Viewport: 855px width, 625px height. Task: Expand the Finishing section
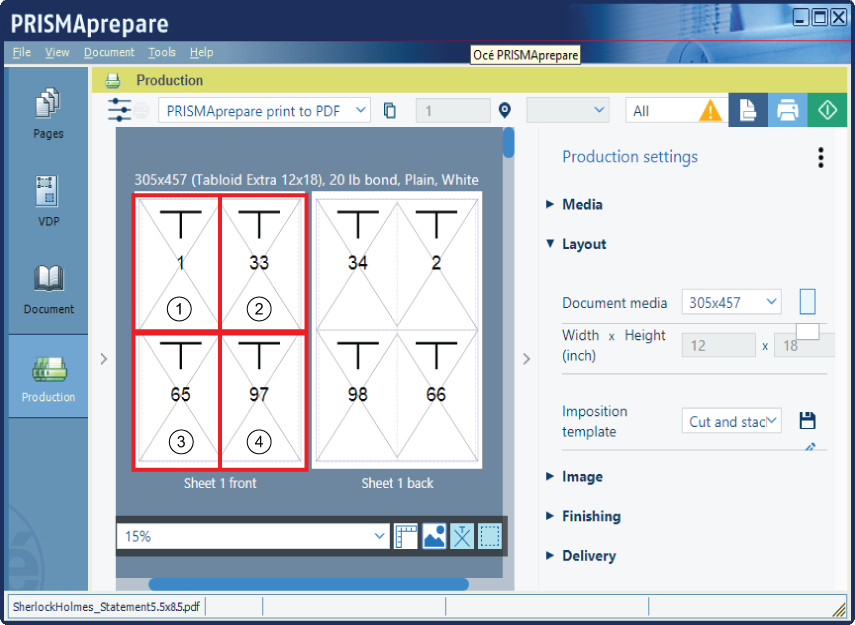[x=583, y=516]
